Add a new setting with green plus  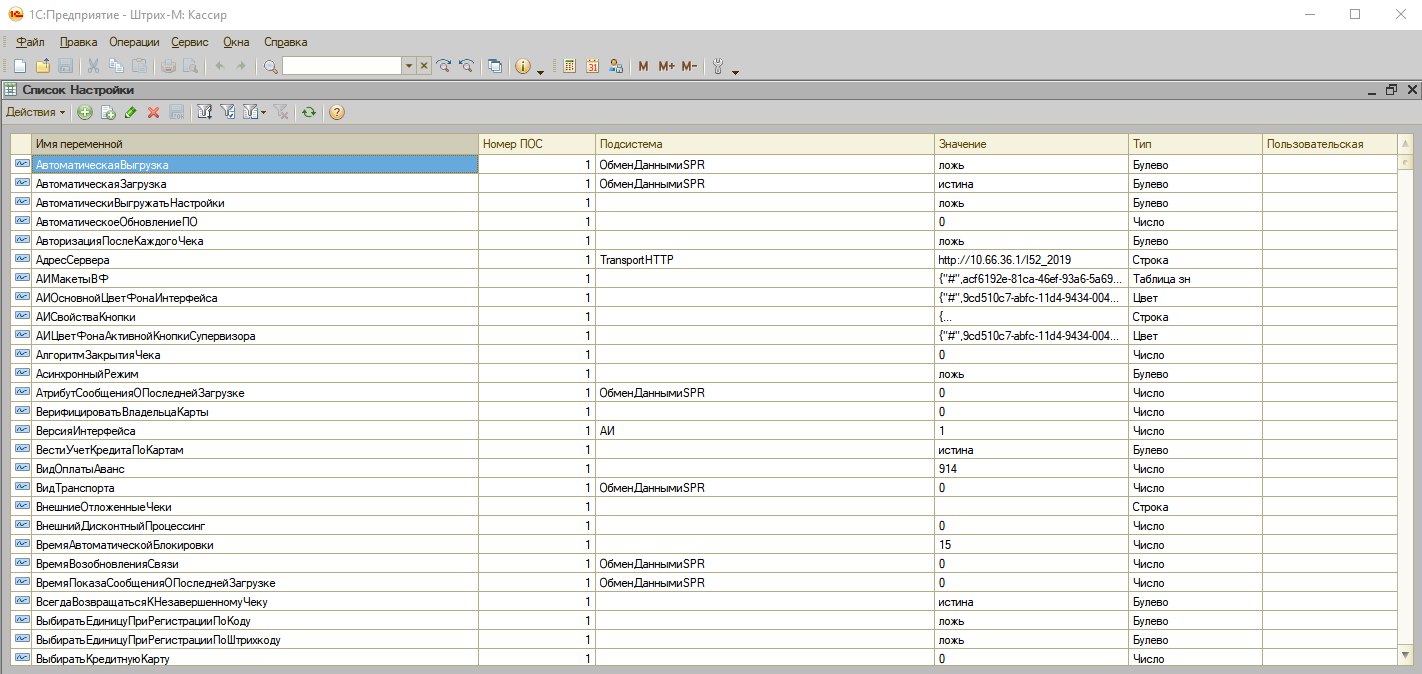click(85, 112)
